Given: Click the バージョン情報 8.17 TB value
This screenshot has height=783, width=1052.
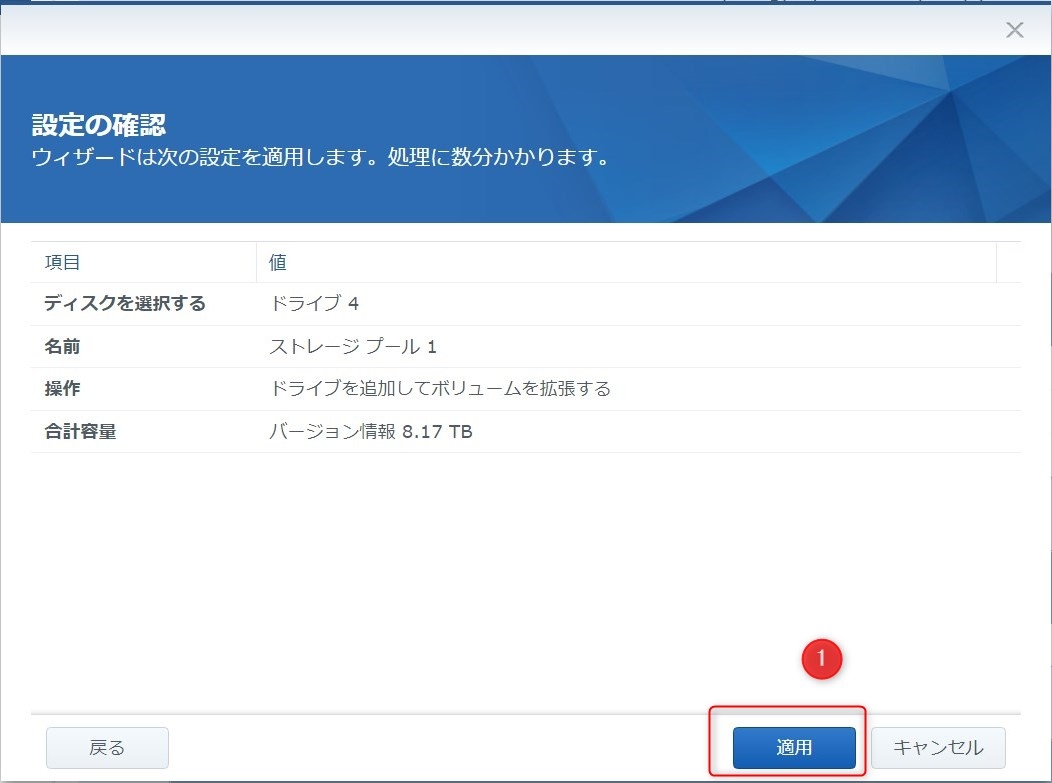Looking at the screenshot, I should point(371,432).
